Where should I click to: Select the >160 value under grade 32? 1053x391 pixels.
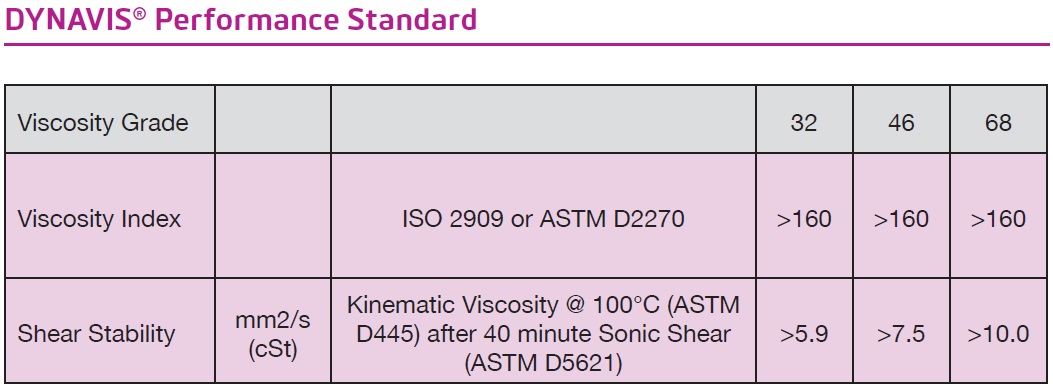pos(804,219)
